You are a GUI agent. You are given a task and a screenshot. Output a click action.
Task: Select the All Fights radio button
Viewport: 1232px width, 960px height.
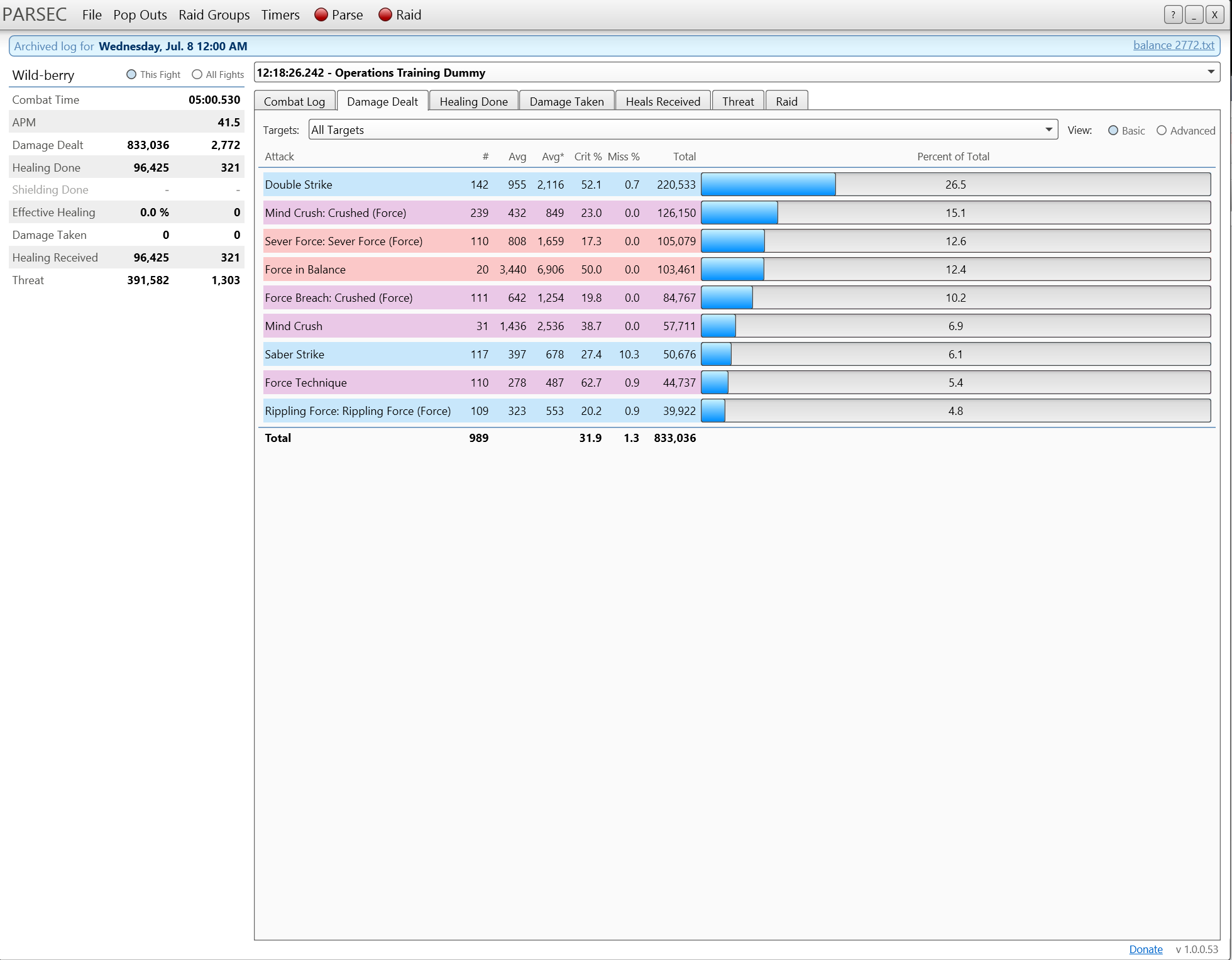click(x=197, y=75)
